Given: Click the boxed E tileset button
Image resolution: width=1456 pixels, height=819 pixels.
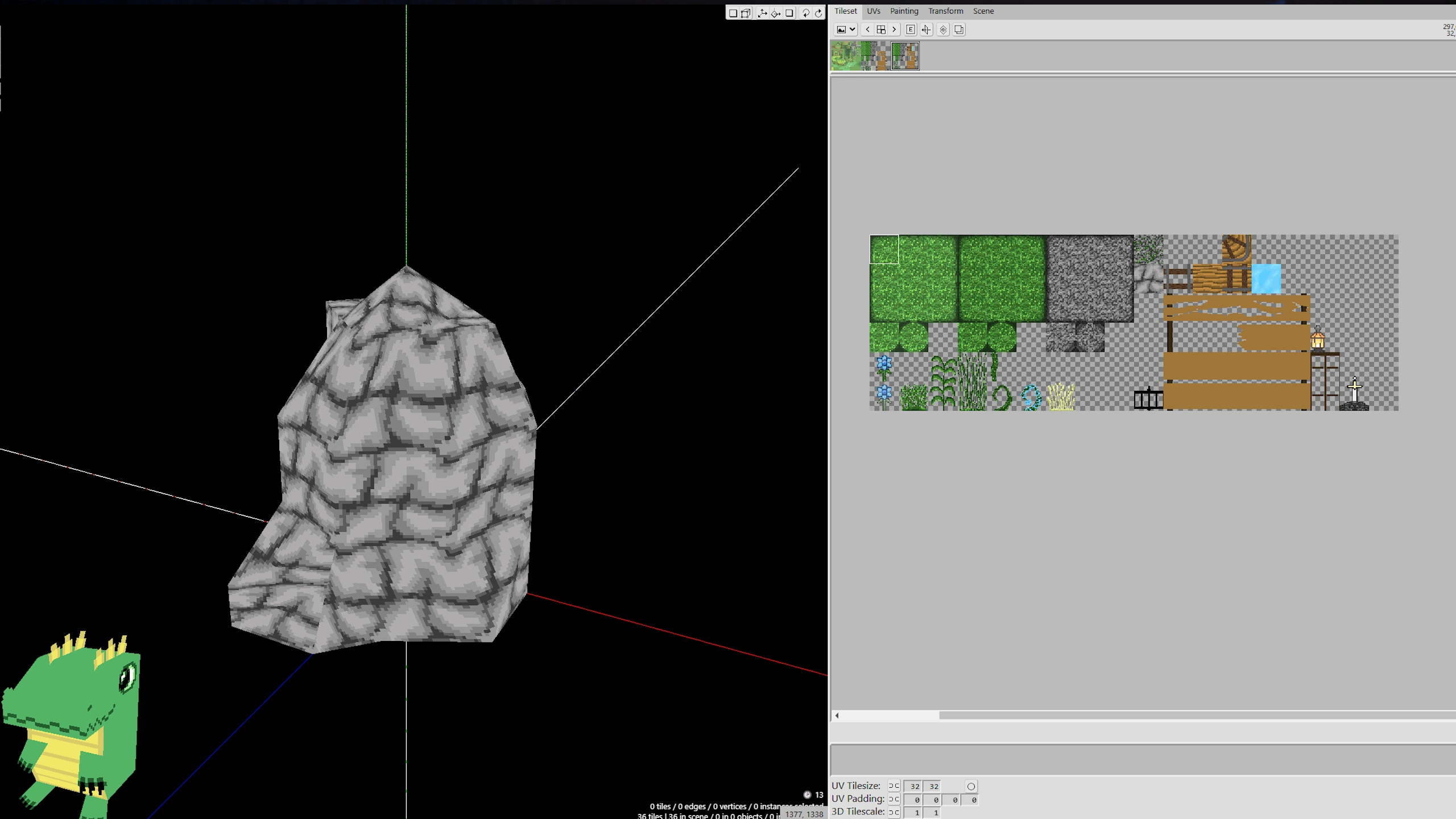Looking at the screenshot, I should tap(910, 30).
